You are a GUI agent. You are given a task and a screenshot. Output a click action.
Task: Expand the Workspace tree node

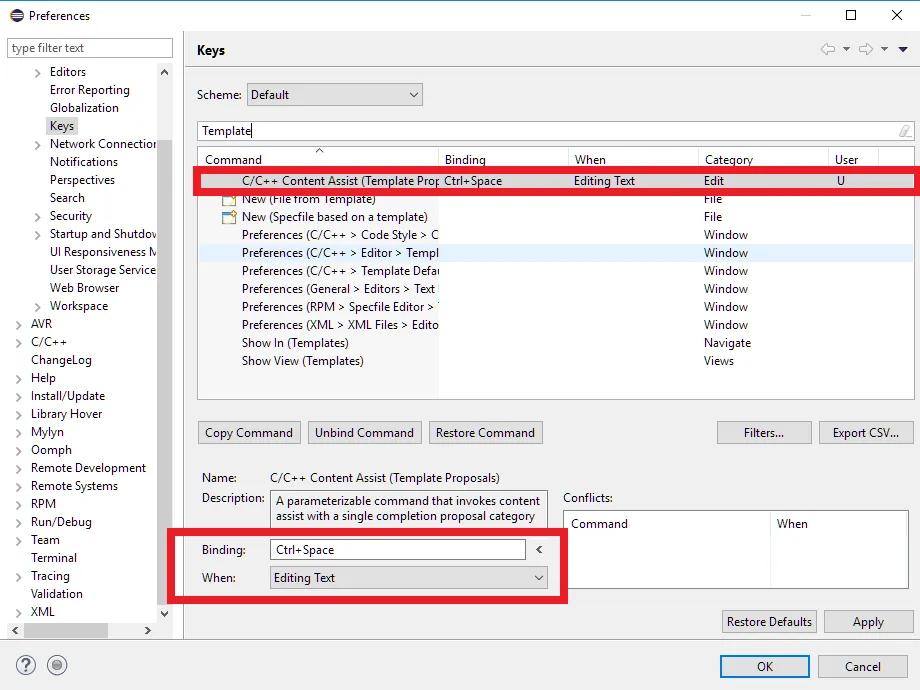pyautogui.click(x=38, y=307)
